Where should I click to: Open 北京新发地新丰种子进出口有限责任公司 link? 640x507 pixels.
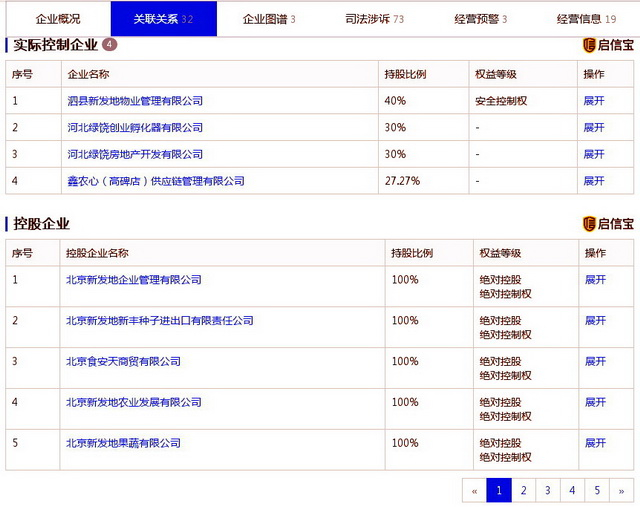tap(160, 321)
